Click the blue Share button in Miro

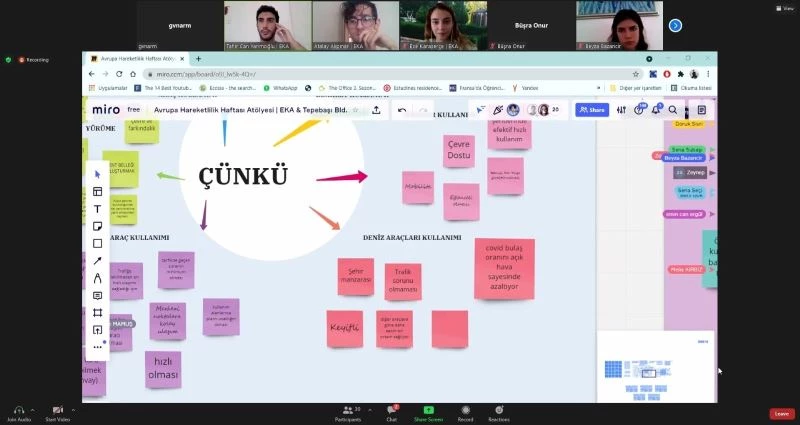pos(594,110)
